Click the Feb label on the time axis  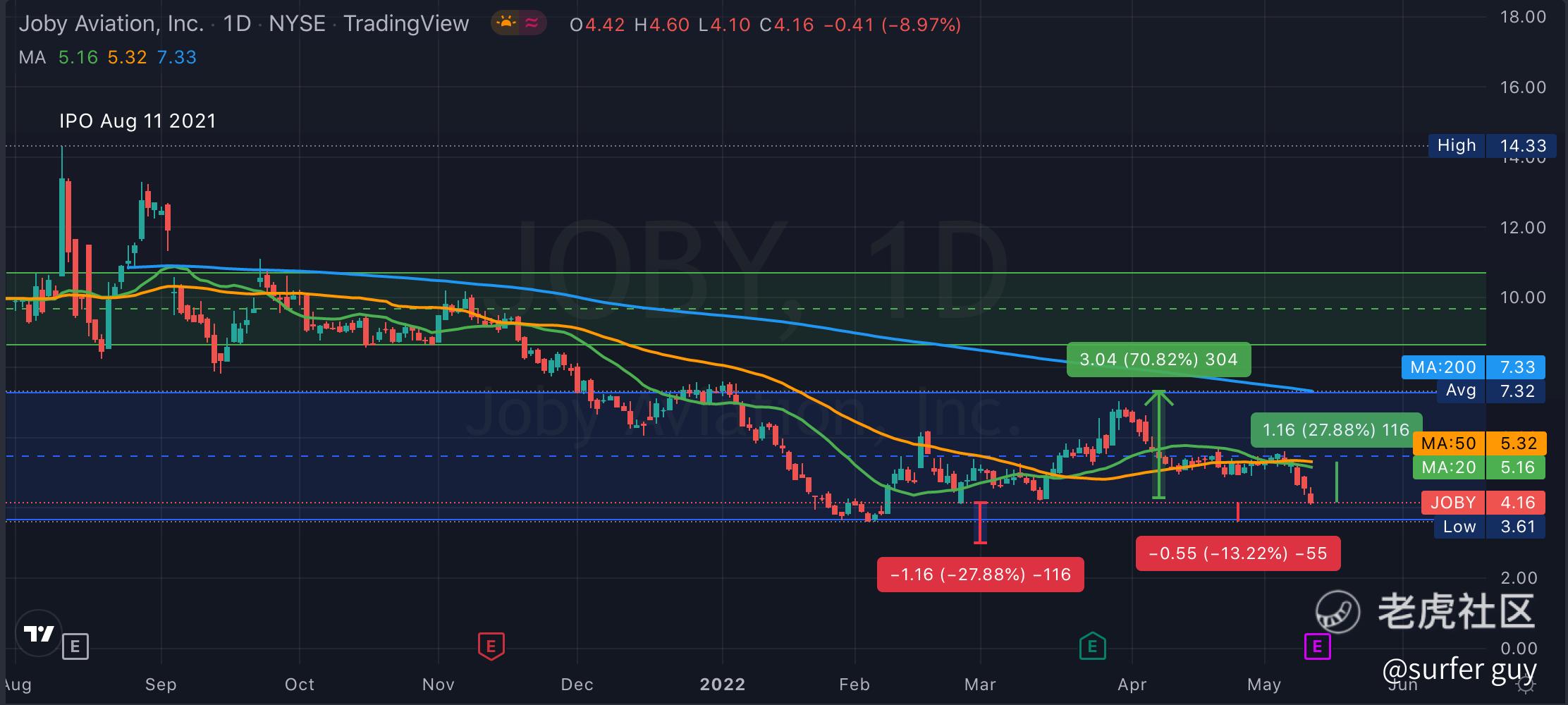click(x=855, y=685)
